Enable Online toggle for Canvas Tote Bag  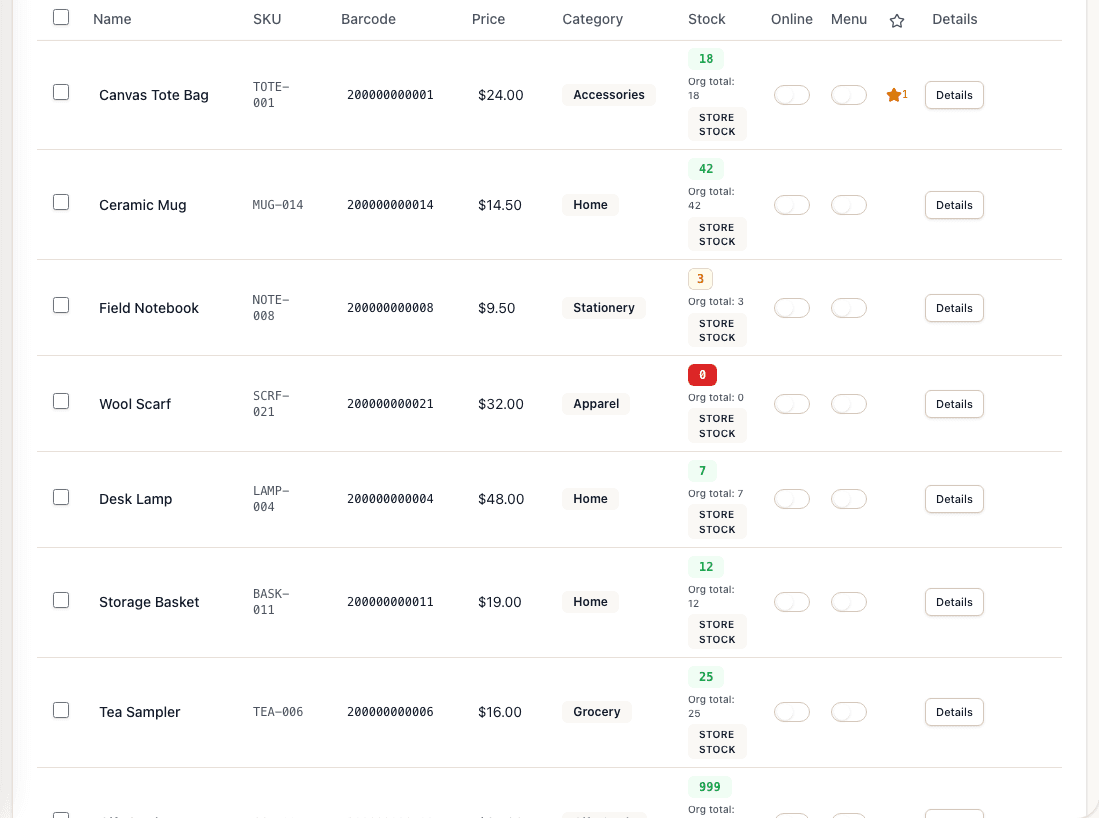tap(792, 95)
